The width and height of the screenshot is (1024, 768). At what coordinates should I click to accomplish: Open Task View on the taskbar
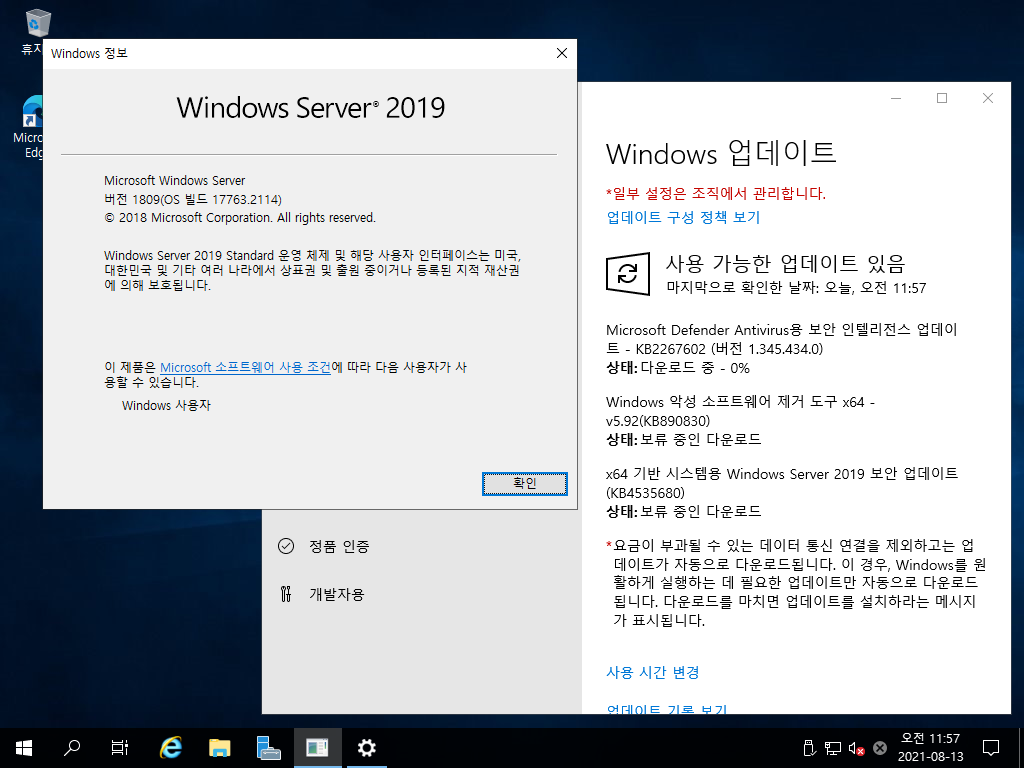click(x=120, y=748)
